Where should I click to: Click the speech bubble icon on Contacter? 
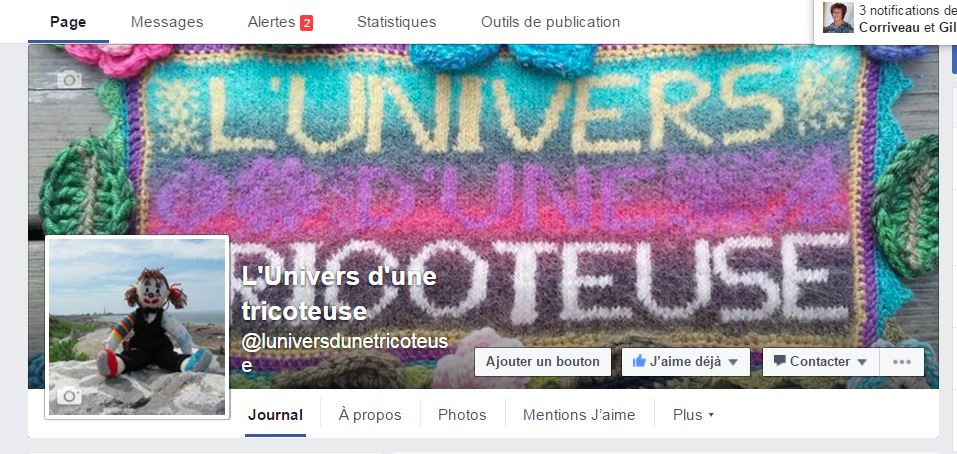click(x=779, y=361)
